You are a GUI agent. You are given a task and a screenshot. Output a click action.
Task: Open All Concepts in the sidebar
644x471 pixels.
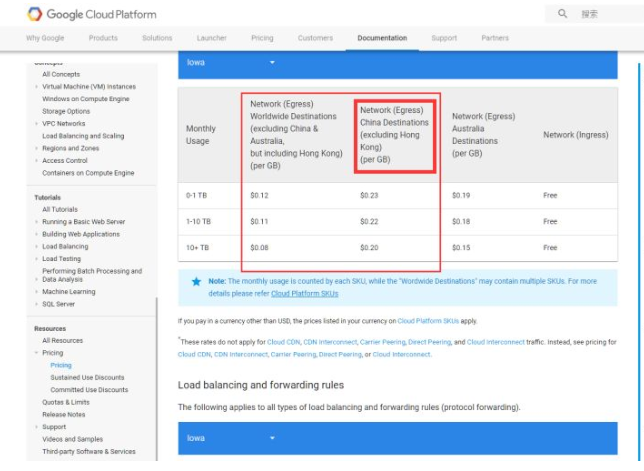click(61, 74)
